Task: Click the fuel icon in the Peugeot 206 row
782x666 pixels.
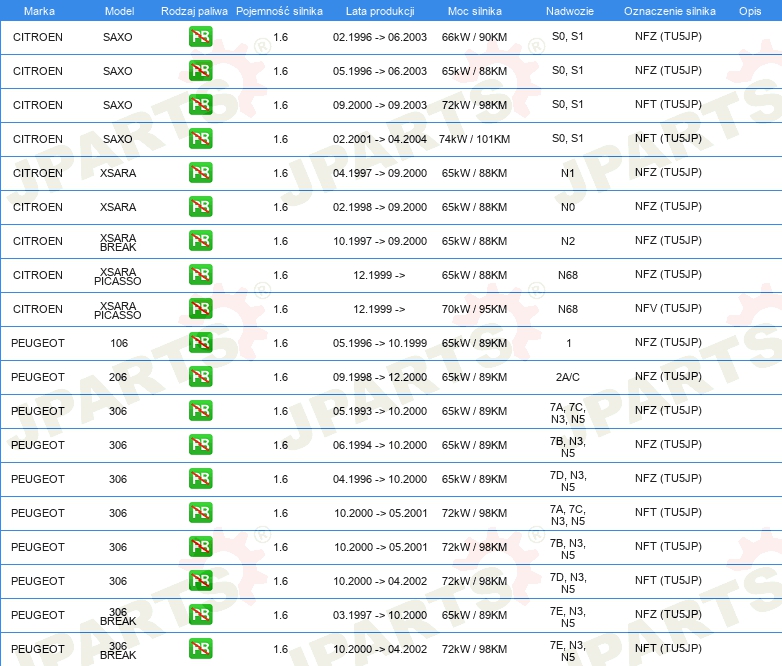Action: click(200, 377)
